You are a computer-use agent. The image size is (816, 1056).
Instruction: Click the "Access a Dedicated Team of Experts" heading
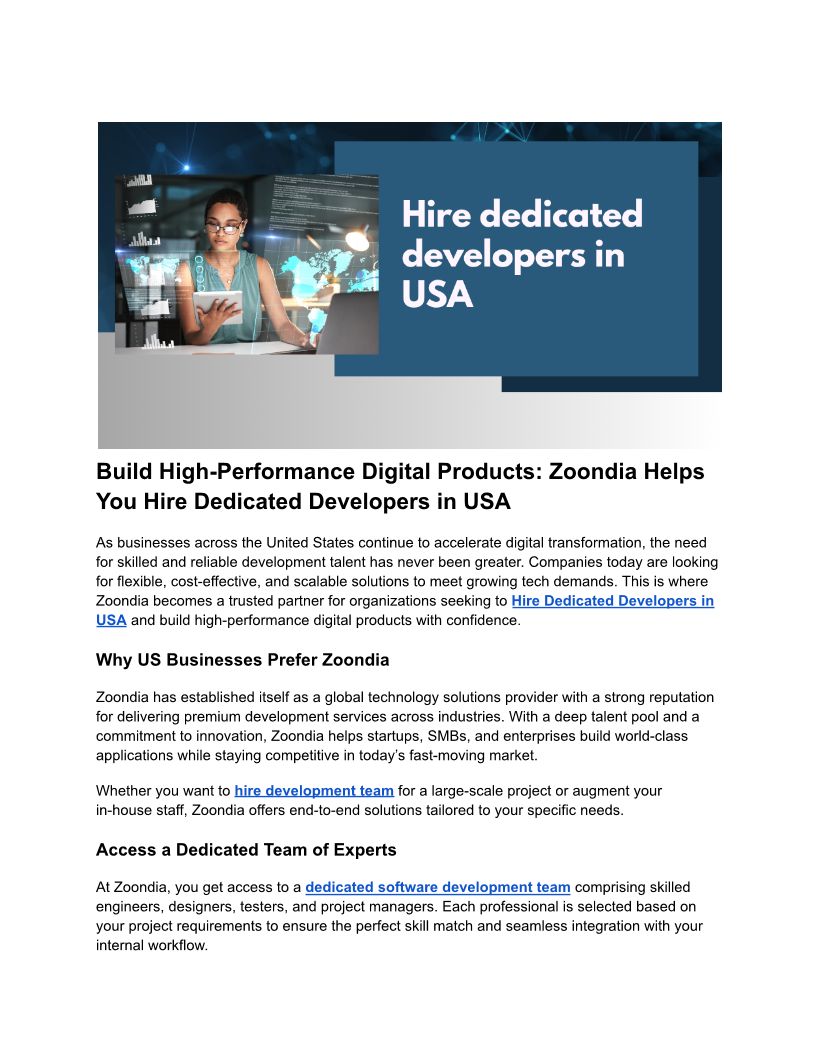click(246, 850)
